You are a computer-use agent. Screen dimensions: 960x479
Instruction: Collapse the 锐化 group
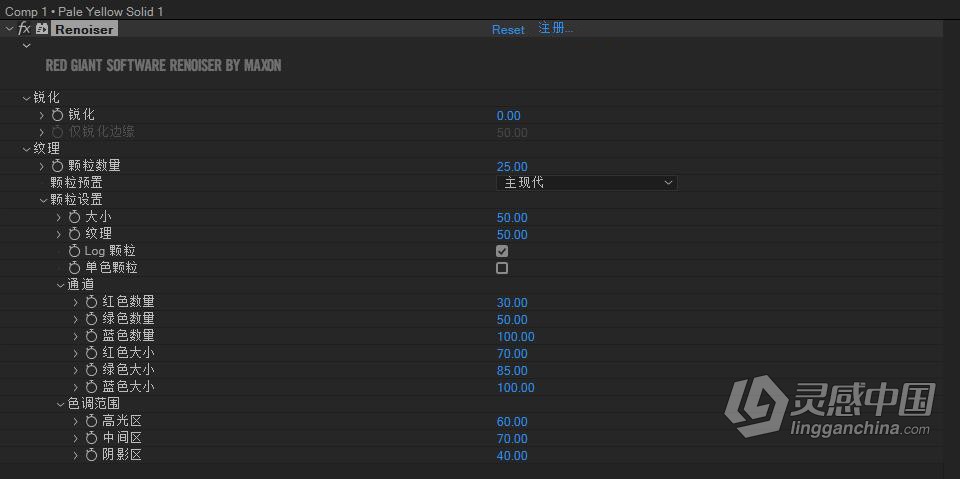point(26,98)
